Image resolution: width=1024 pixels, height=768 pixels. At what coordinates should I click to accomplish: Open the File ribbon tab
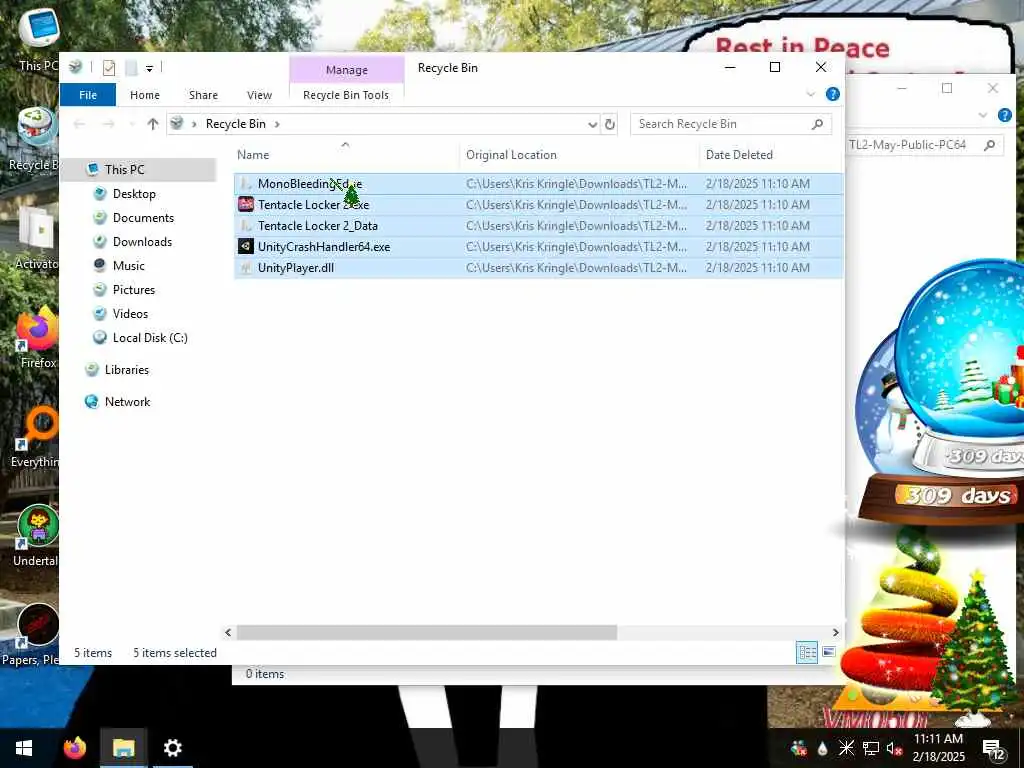(x=88, y=95)
